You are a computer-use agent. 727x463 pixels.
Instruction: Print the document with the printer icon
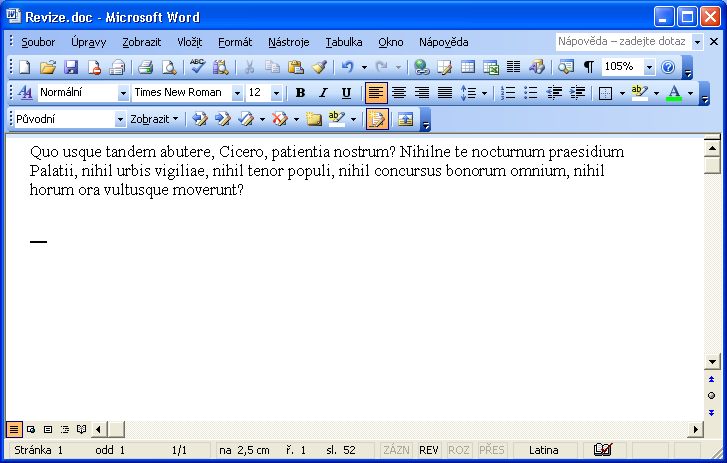146,68
